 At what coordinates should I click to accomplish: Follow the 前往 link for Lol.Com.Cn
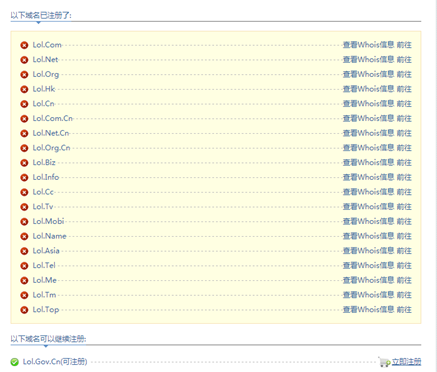(404, 118)
